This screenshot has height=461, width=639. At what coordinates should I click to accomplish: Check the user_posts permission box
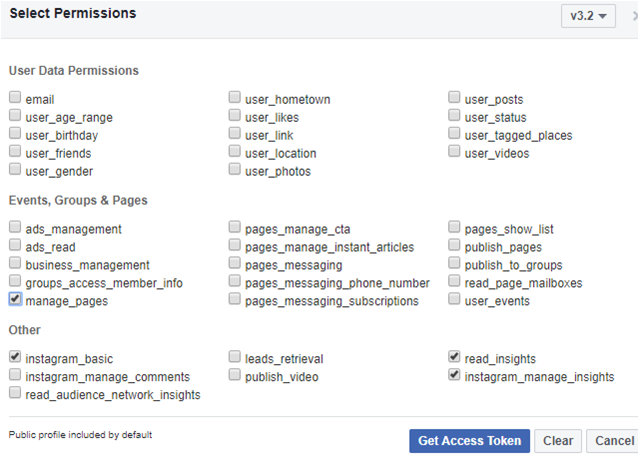[455, 98]
